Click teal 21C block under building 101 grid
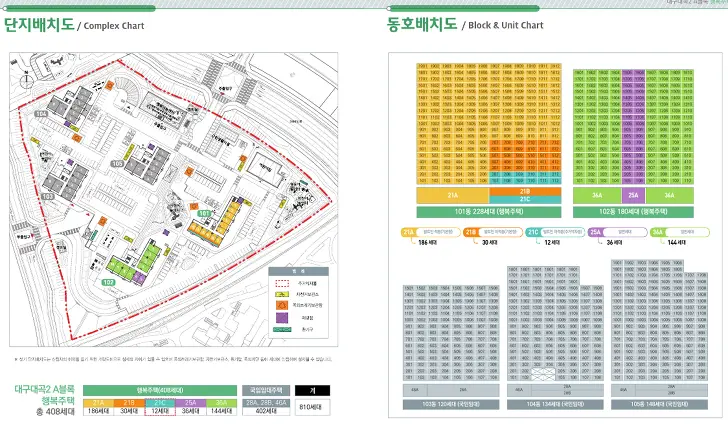The width and height of the screenshot is (728, 424). tap(525, 200)
